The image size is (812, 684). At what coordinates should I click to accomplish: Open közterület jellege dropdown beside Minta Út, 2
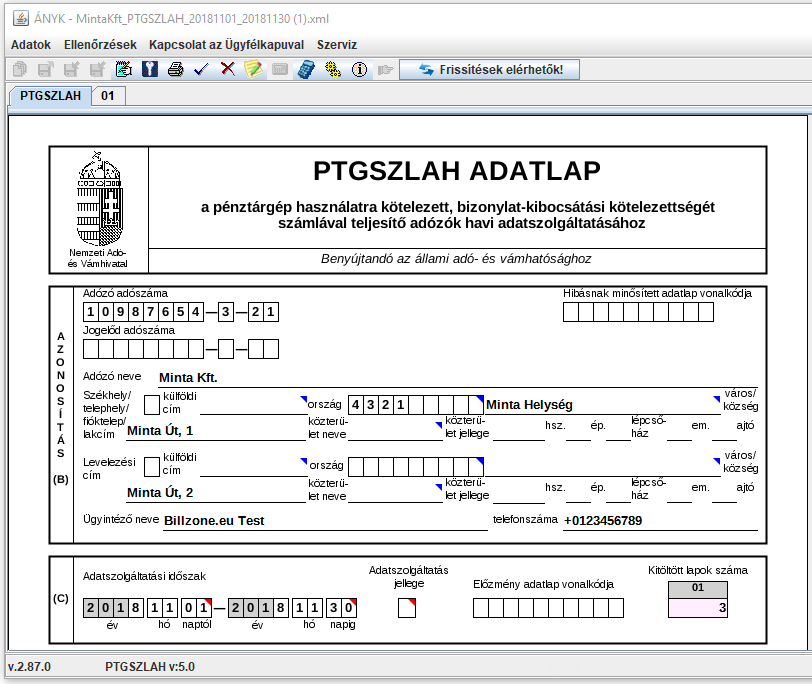[x=395, y=493]
